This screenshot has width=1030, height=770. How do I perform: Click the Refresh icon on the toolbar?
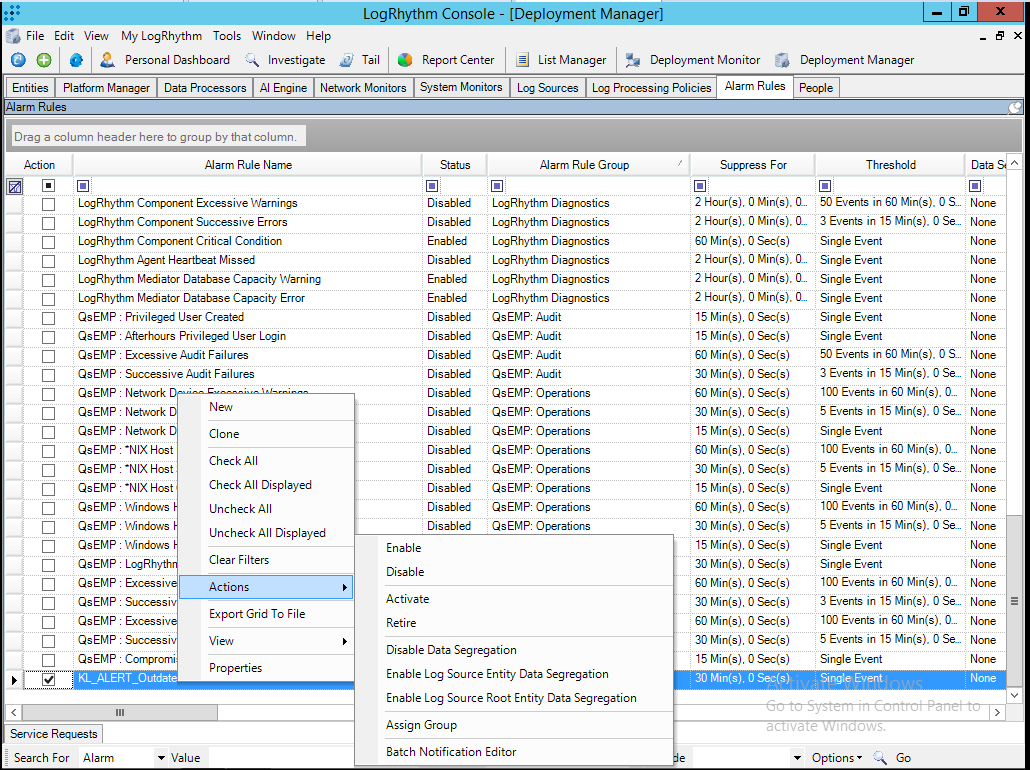pos(20,60)
